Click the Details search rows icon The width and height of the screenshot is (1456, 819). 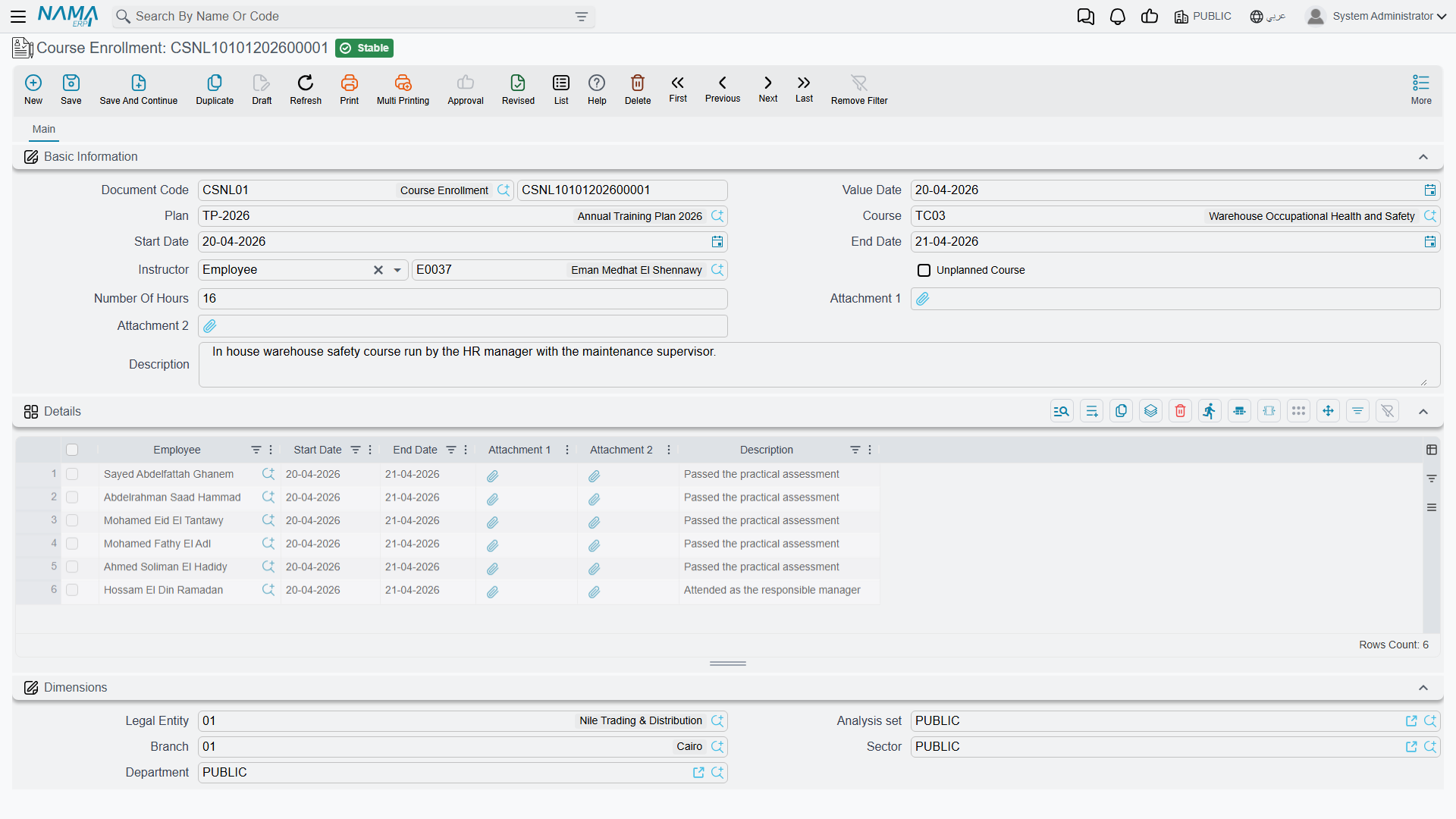(1062, 411)
